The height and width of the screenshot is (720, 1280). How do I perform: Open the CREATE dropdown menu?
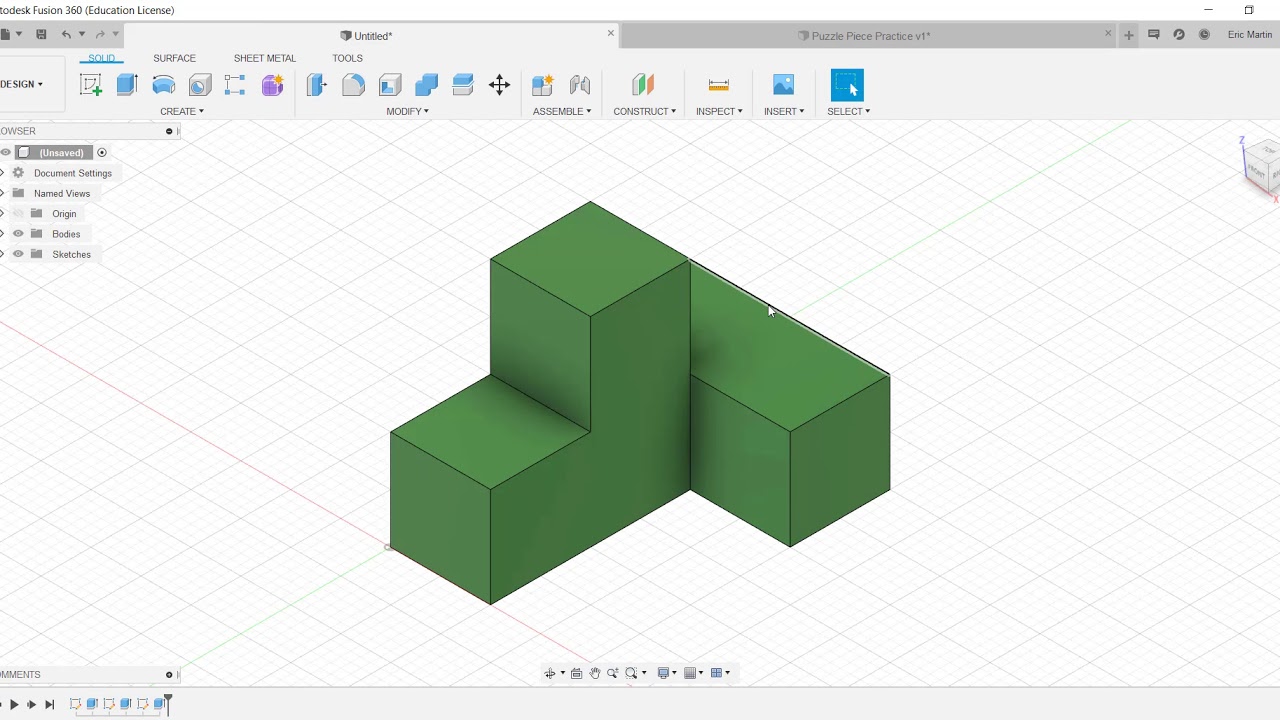click(182, 111)
